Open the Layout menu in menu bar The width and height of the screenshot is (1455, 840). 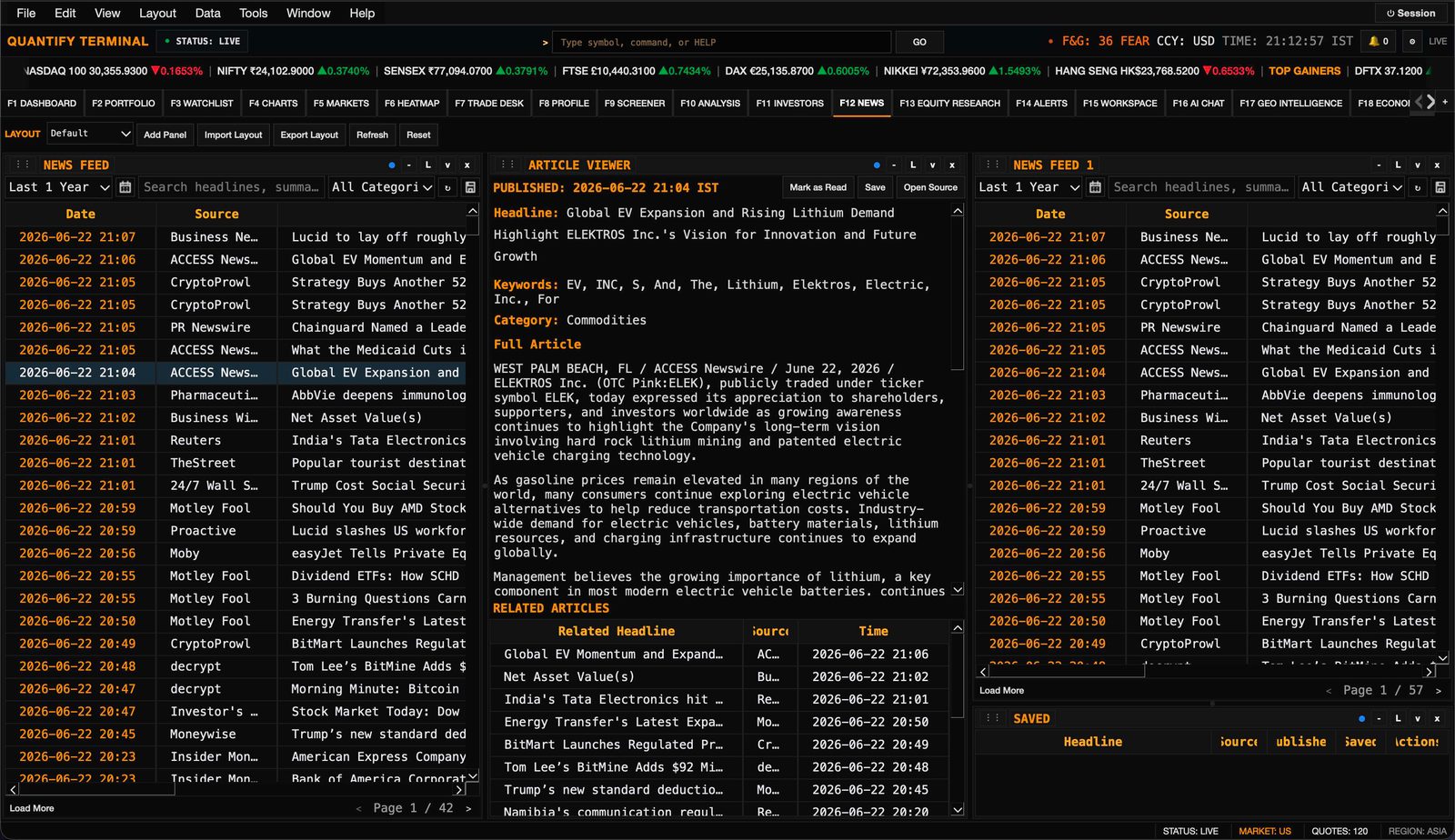pyautogui.click(x=157, y=13)
